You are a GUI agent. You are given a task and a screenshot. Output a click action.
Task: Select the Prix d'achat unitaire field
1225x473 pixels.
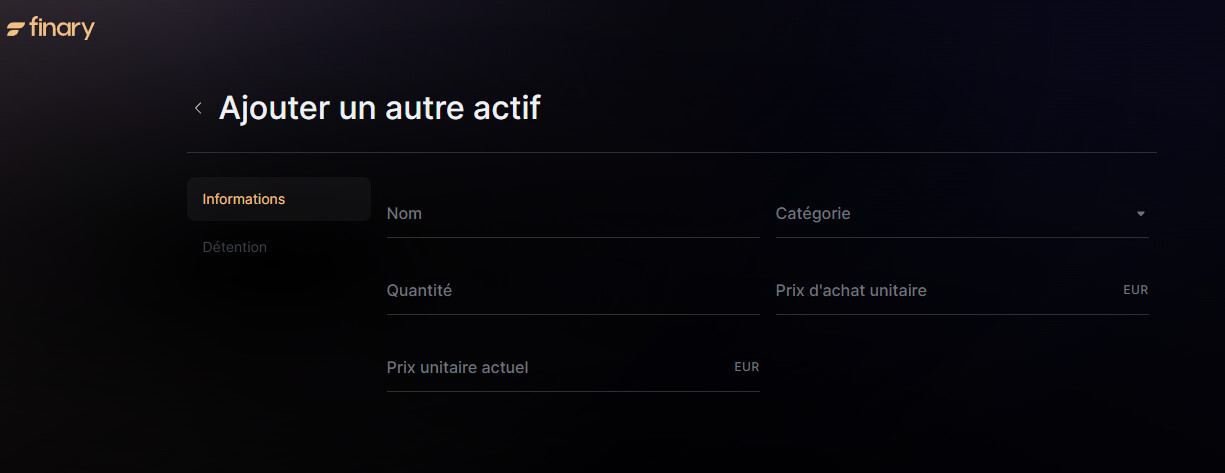(962, 291)
